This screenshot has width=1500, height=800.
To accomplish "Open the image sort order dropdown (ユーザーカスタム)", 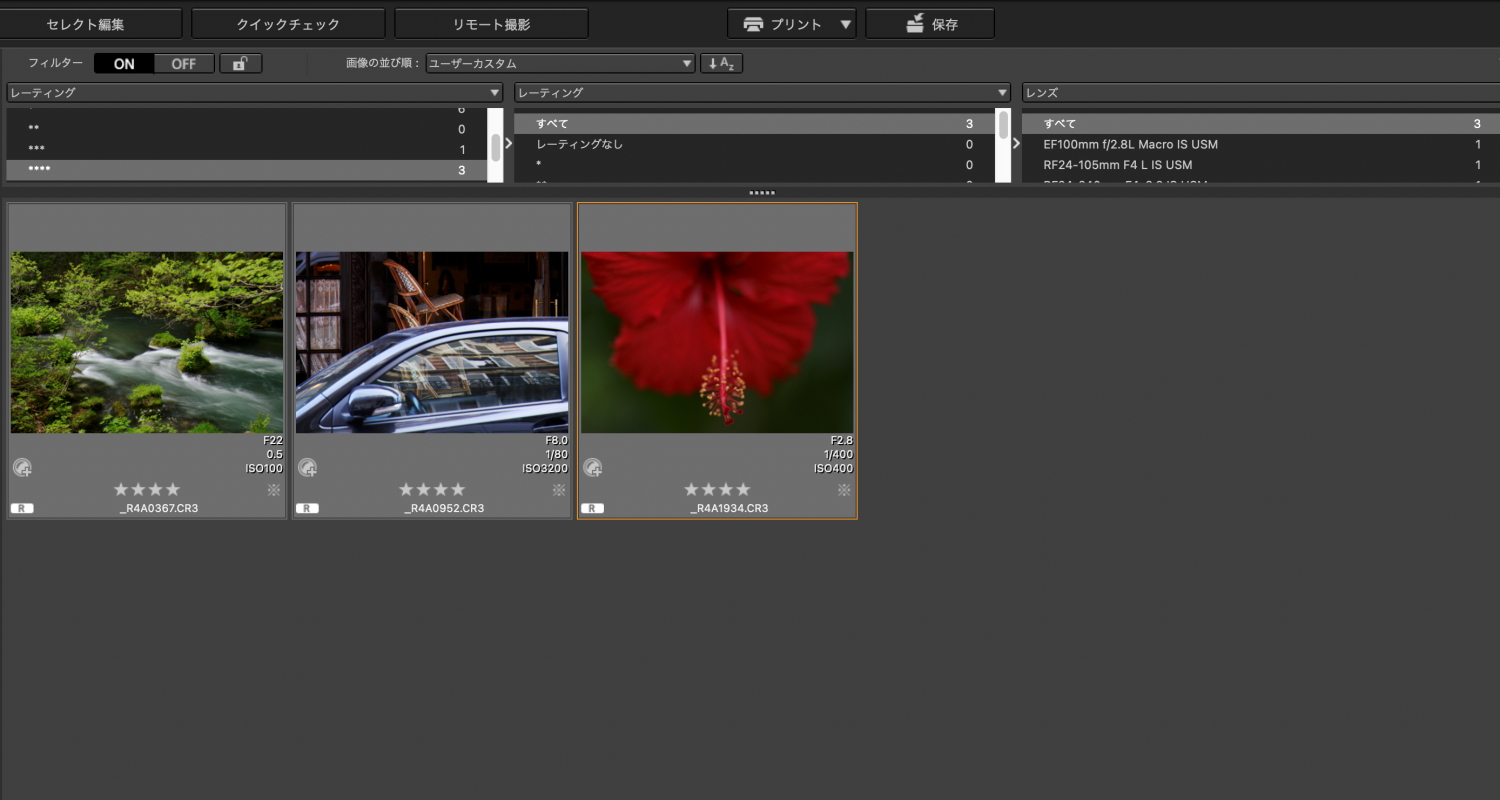I will pos(560,64).
